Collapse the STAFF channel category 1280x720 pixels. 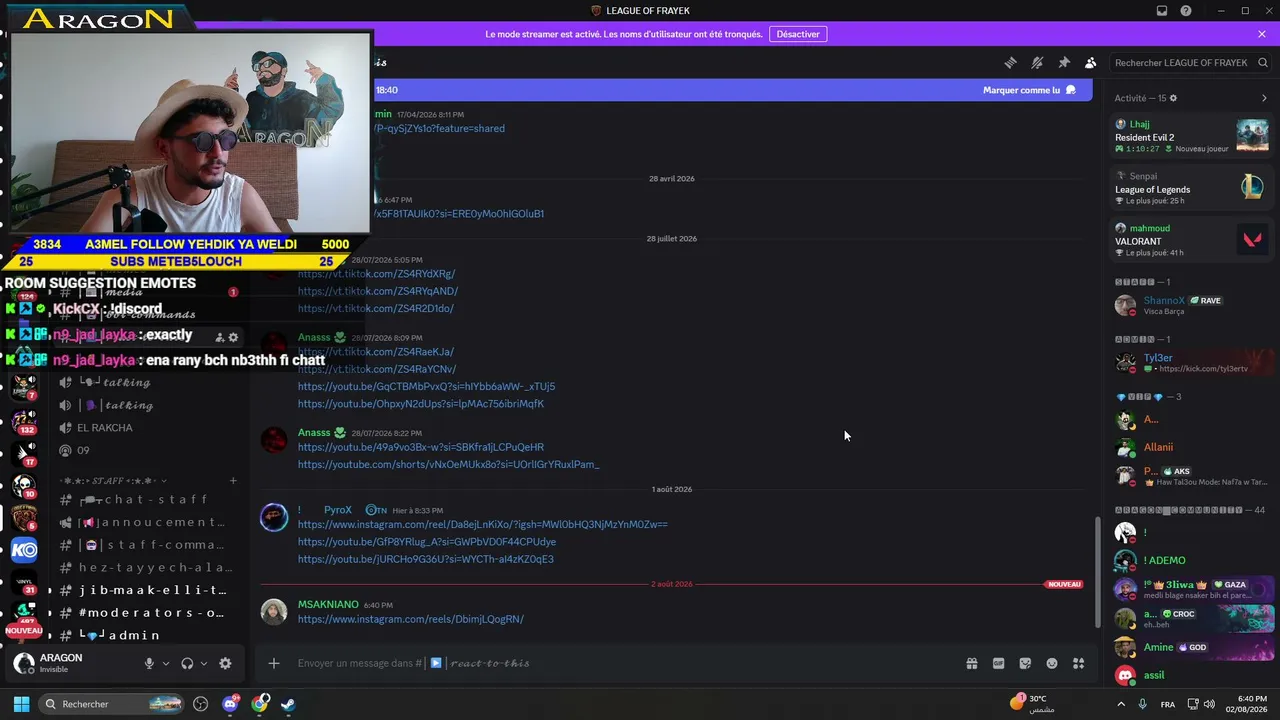(113, 481)
